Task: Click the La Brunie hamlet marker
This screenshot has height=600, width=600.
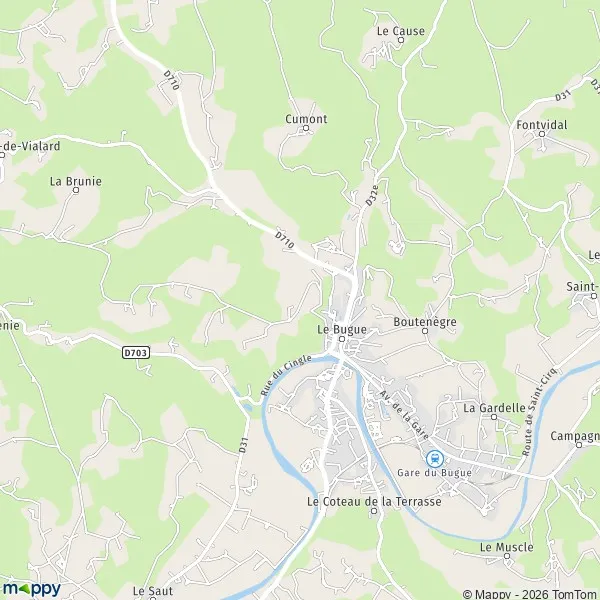Action: pyautogui.click(x=76, y=190)
